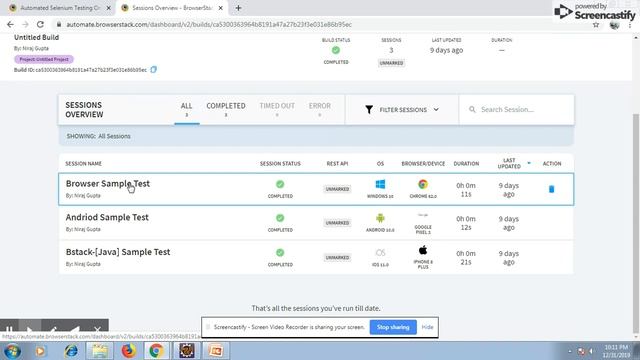This screenshot has height=360, width=640.
Task: Go back with the browser back arrow
Action: click(10, 24)
